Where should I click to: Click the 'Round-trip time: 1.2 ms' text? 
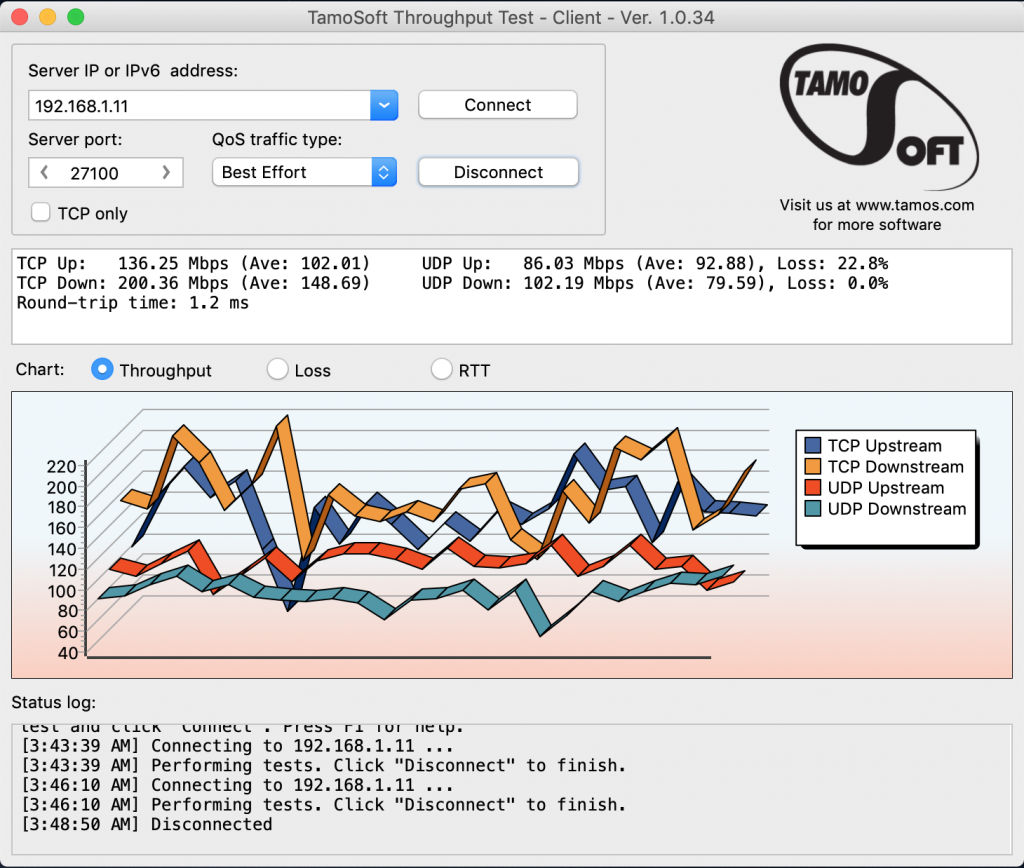133,302
